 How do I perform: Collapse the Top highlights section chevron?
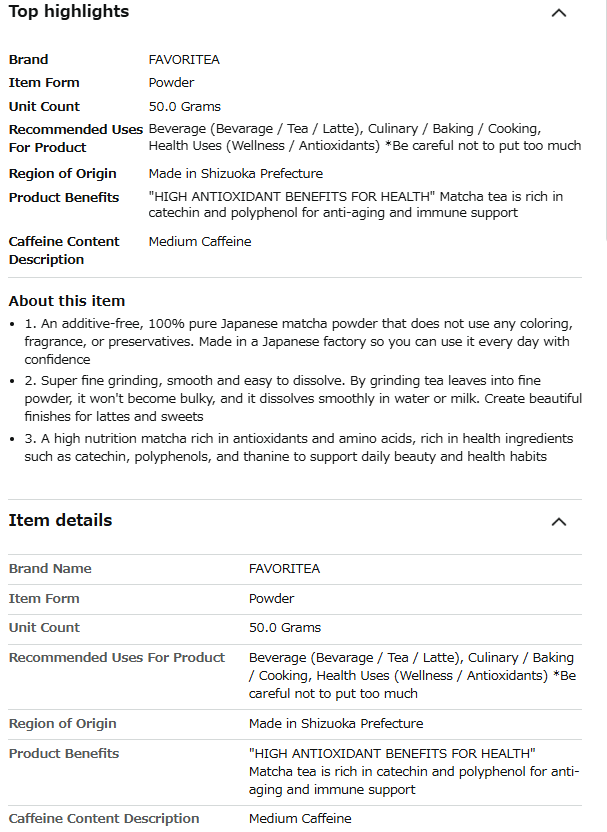559,13
